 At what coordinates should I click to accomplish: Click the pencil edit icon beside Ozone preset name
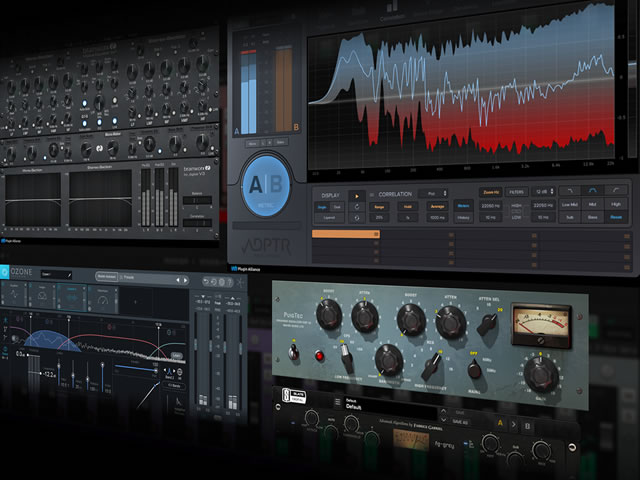pos(69,276)
